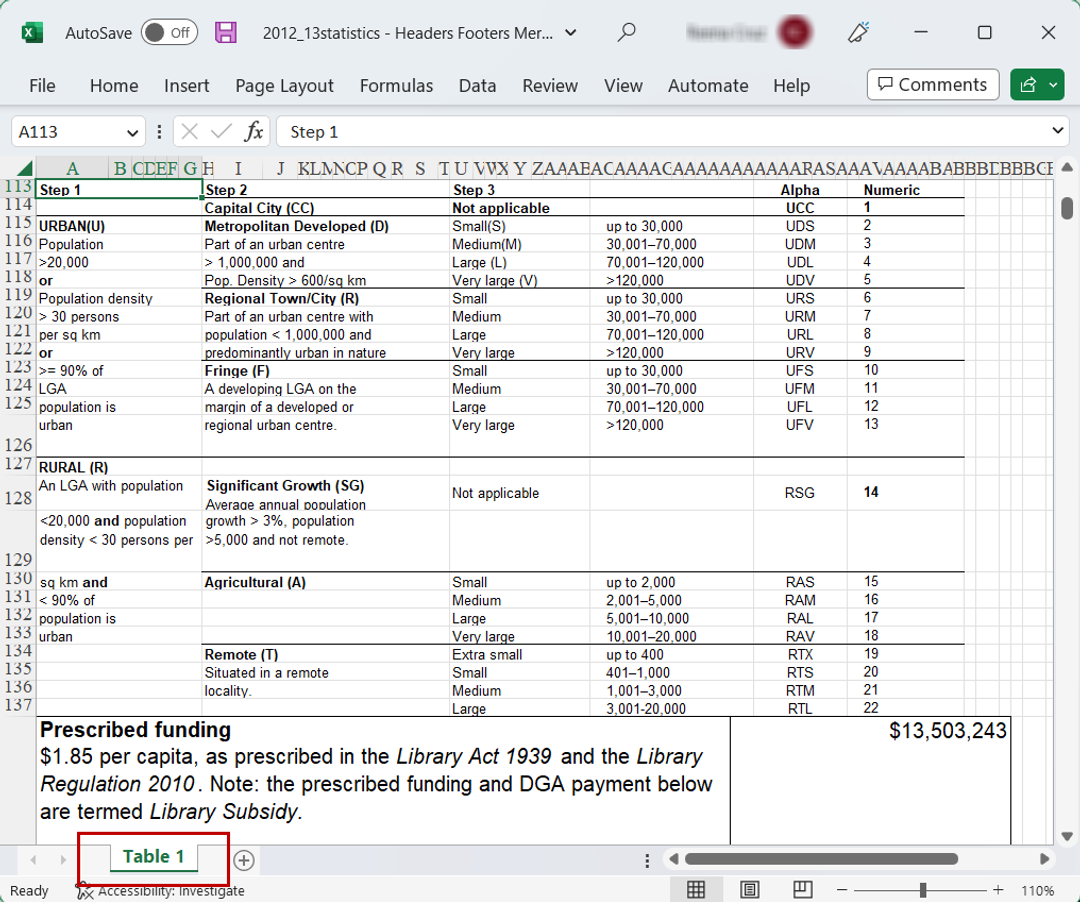Add a new worksheet with the plus icon

tap(243, 860)
